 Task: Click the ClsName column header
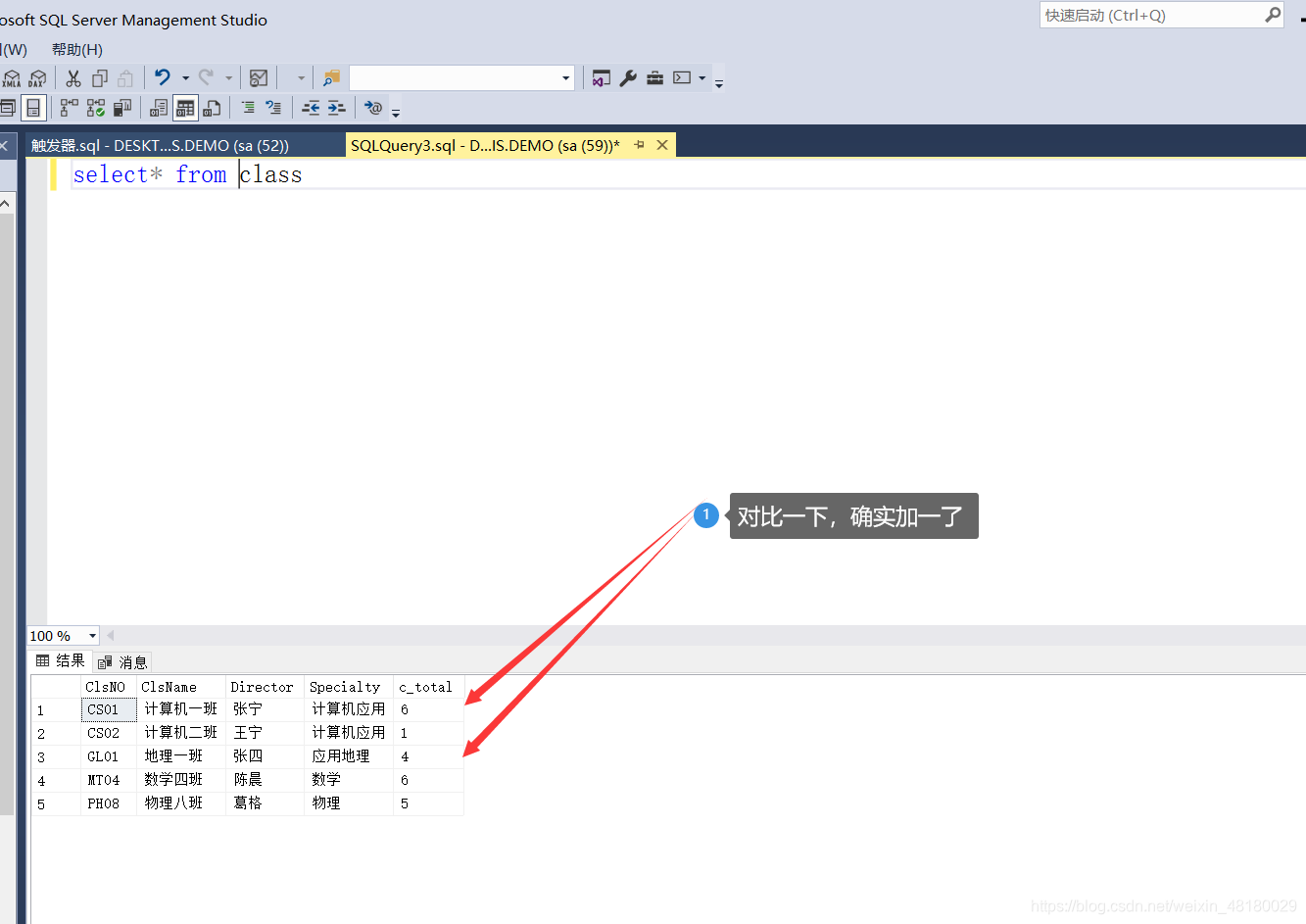click(181, 687)
